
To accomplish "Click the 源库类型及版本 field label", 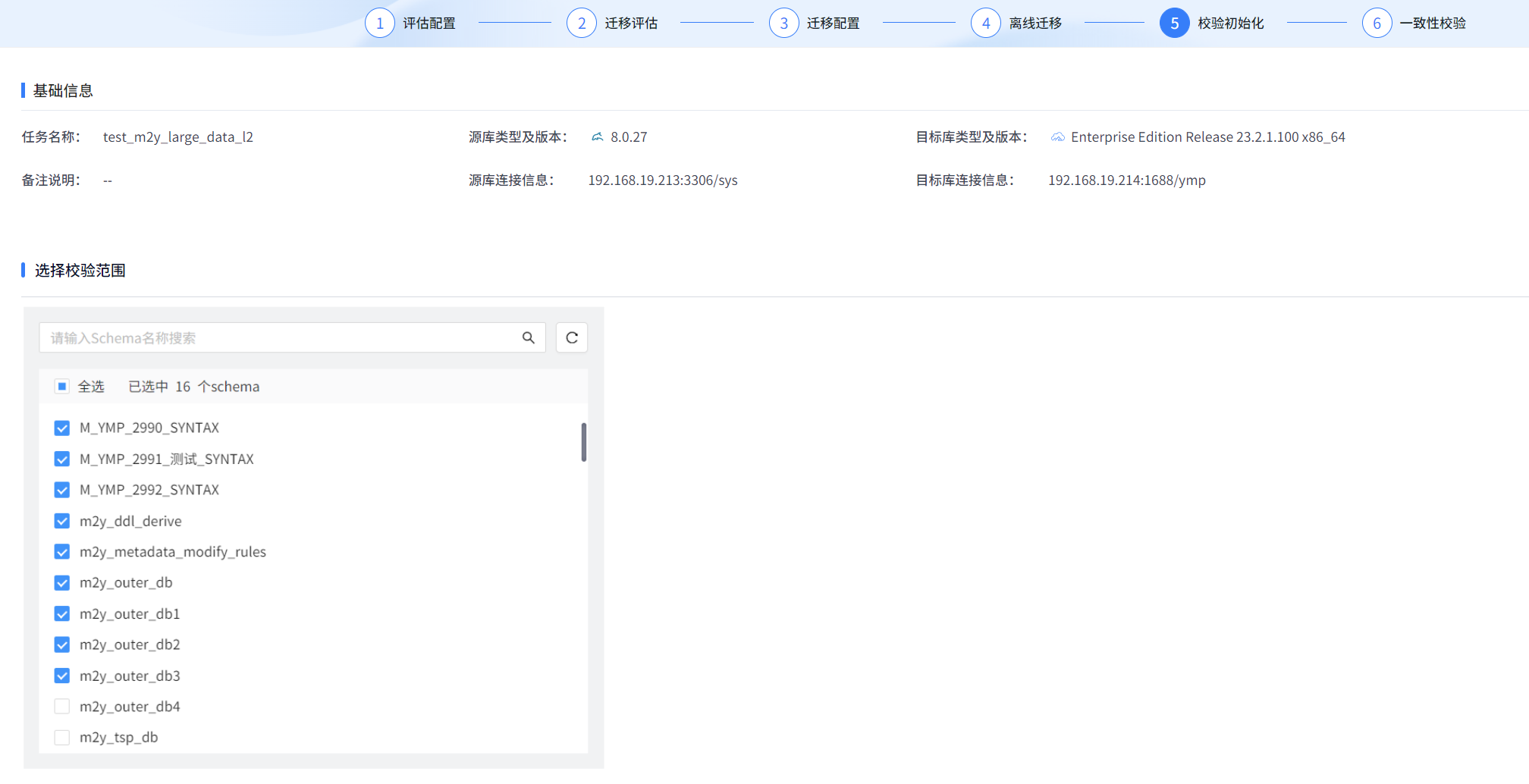I will pyautogui.click(x=518, y=137).
